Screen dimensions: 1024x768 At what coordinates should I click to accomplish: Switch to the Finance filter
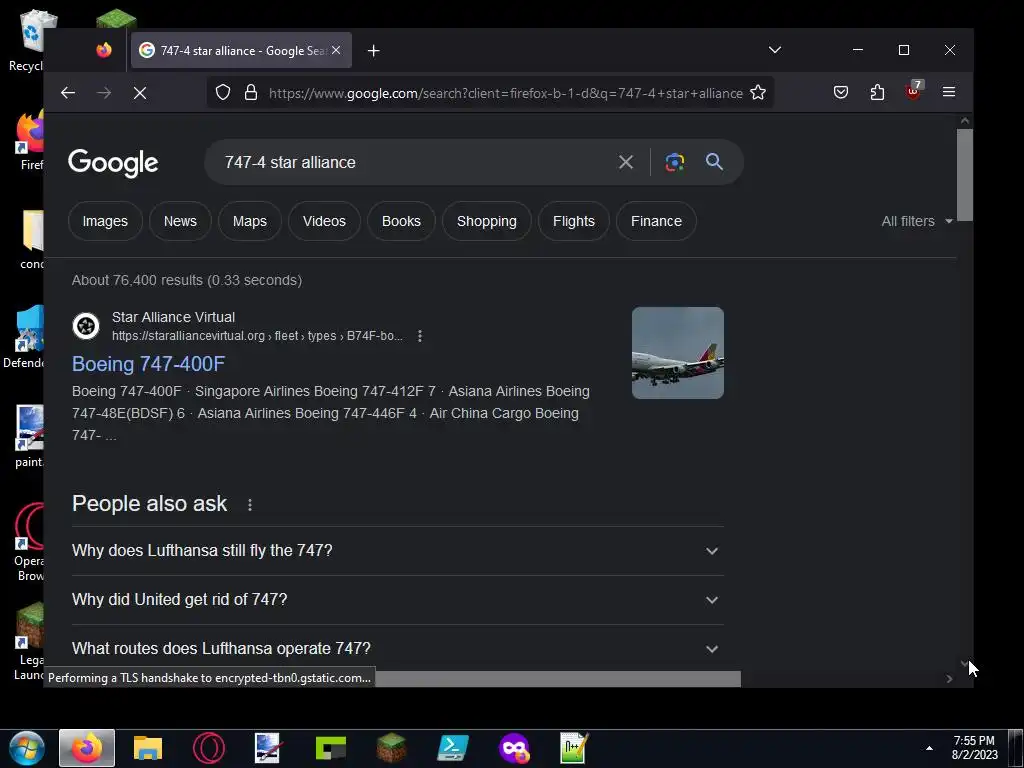[x=656, y=221]
